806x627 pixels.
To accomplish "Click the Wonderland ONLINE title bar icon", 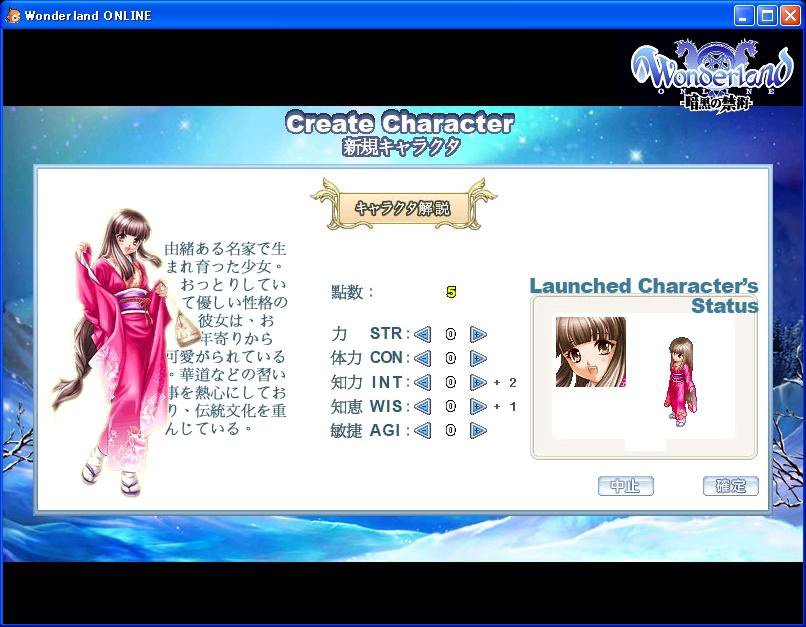I will pos(12,15).
